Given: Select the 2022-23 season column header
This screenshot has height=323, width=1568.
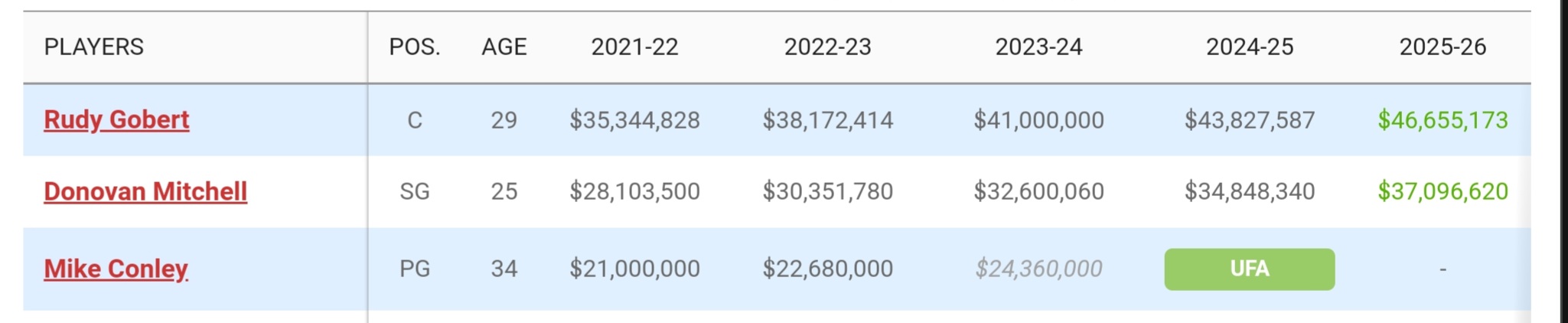Looking at the screenshot, I should point(827,47).
